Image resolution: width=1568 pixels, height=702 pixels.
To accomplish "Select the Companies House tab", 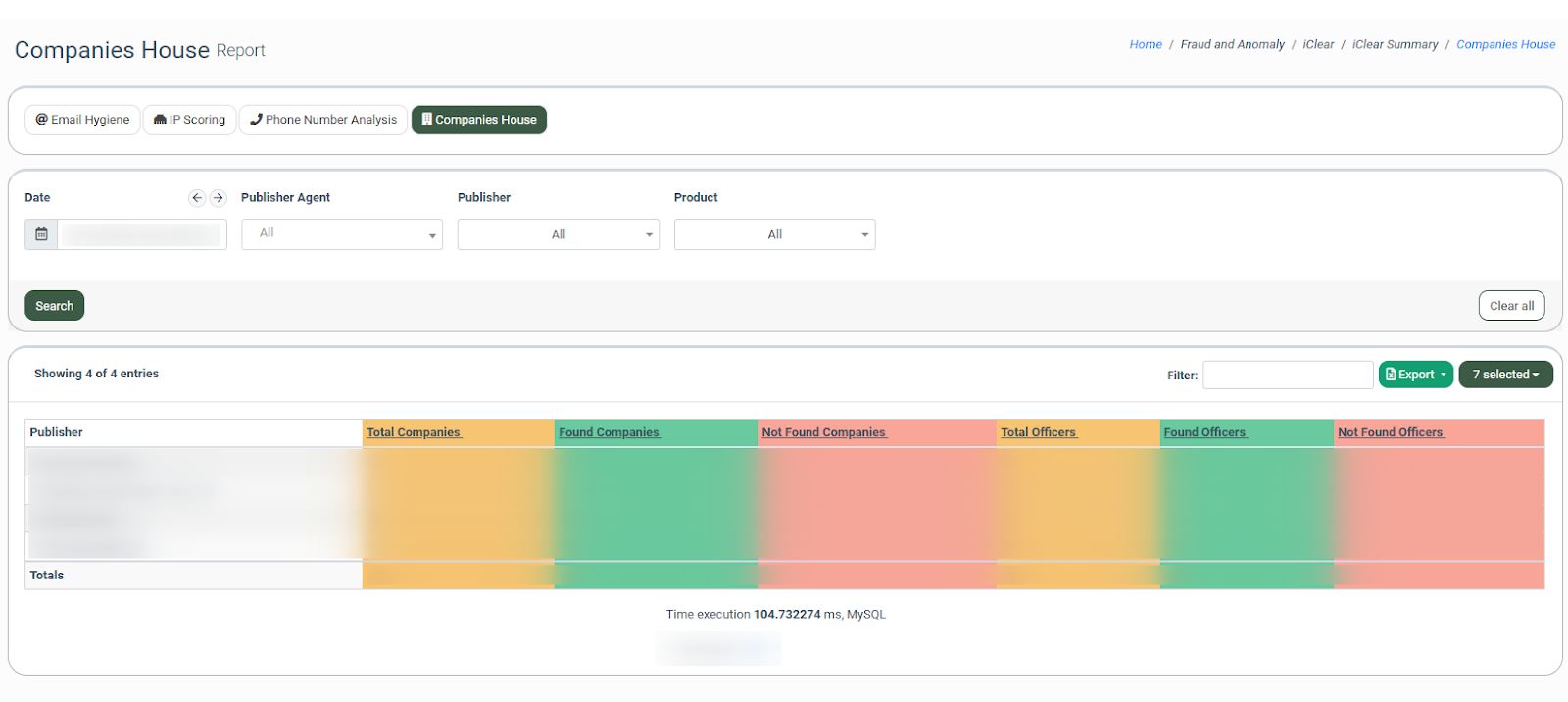I will point(479,120).
